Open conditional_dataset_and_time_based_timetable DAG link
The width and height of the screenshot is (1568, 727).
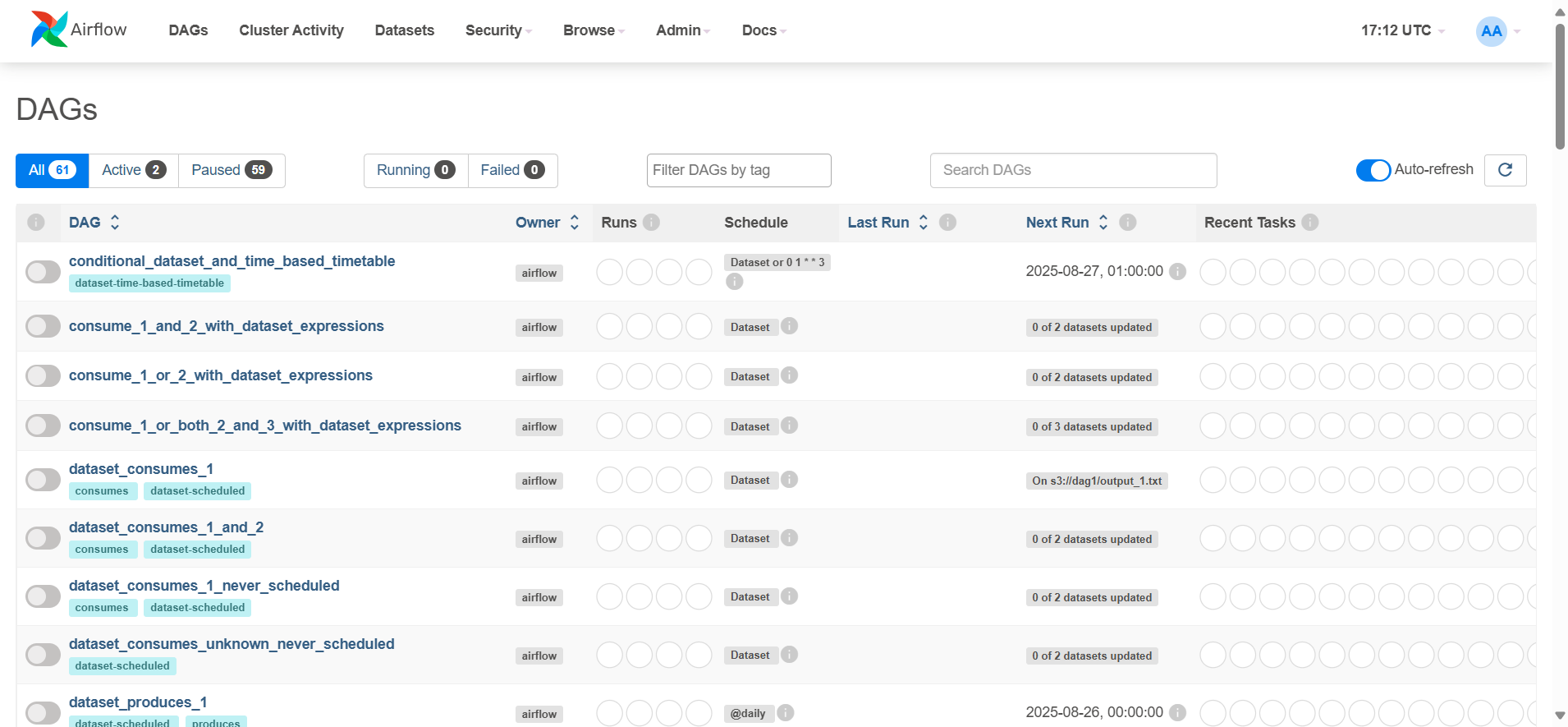[x=232, y=261]
